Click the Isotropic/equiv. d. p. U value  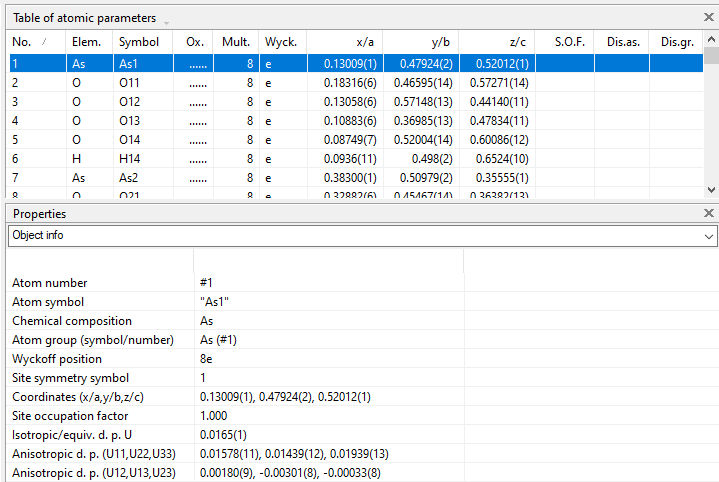click(220, 434)
